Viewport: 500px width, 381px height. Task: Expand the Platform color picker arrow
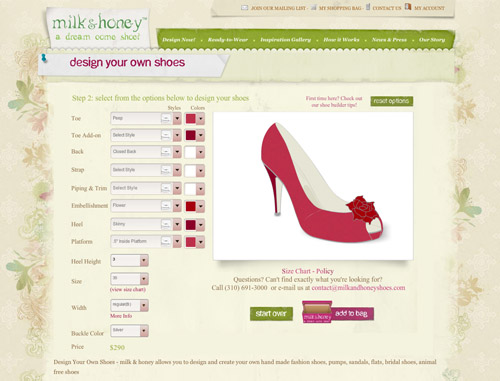[x=201, y=242]
